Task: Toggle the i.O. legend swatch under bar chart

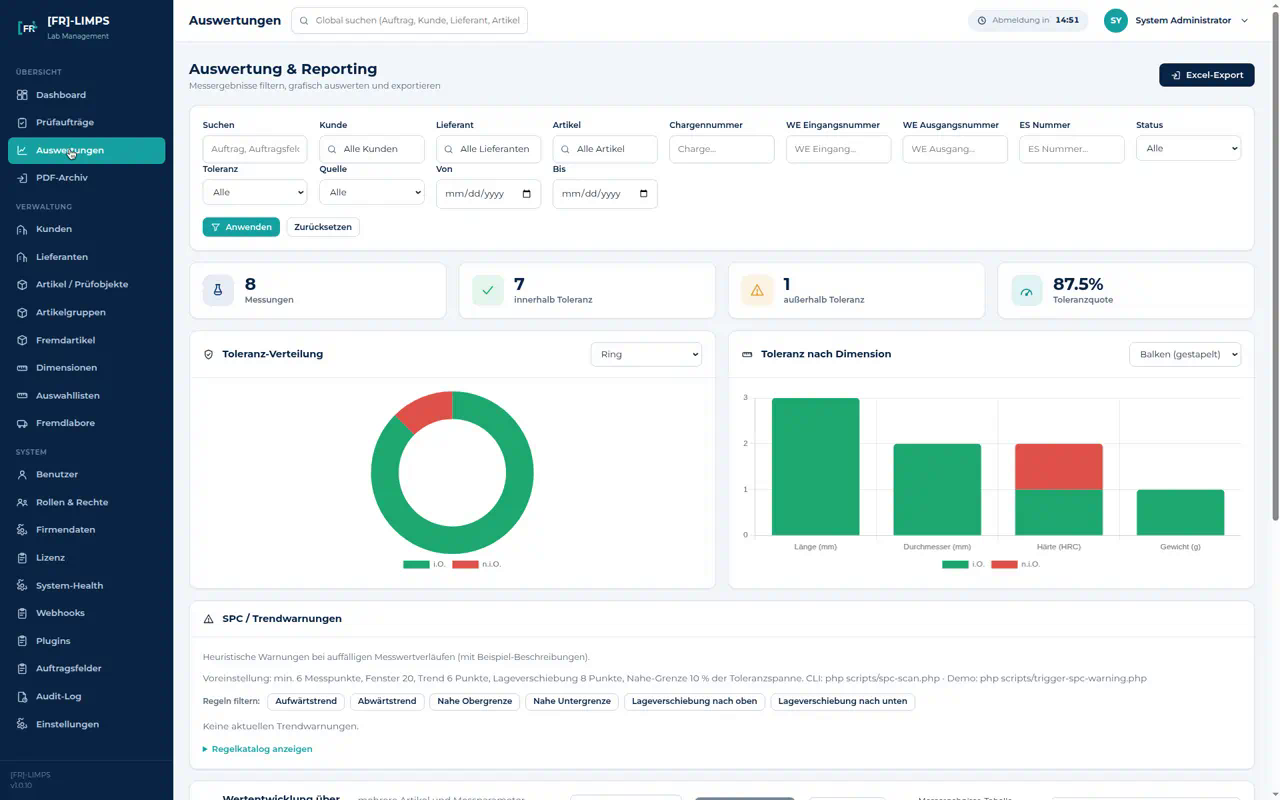Action: click(955, 565)
